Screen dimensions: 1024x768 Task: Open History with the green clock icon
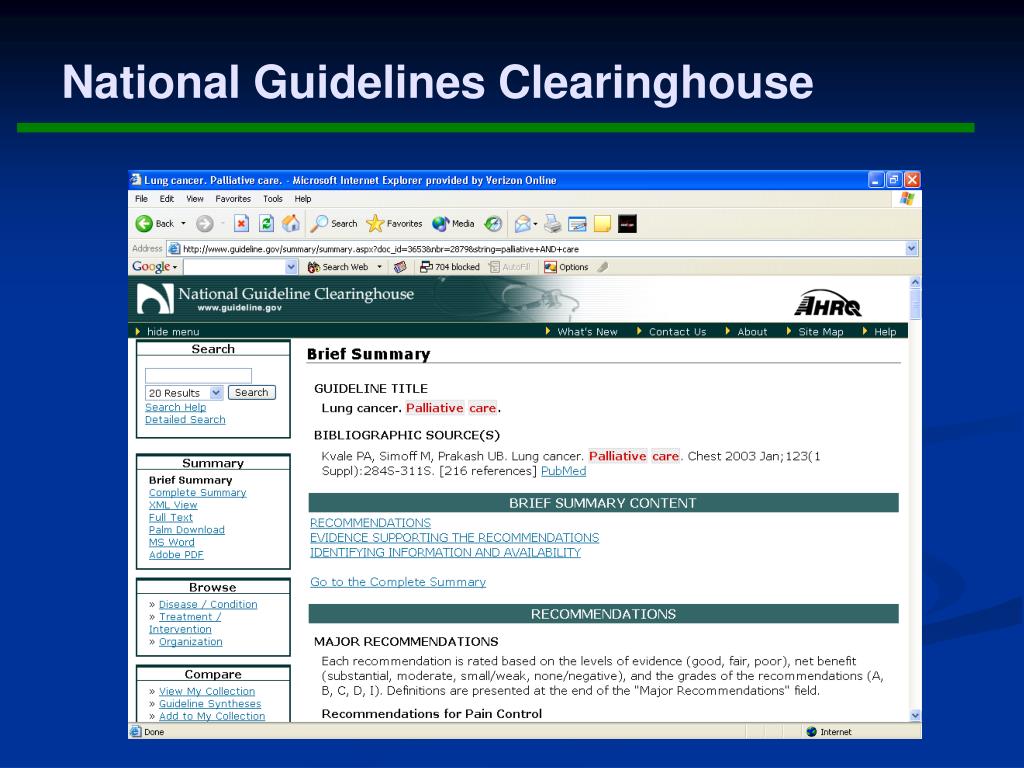click(493, 224)
